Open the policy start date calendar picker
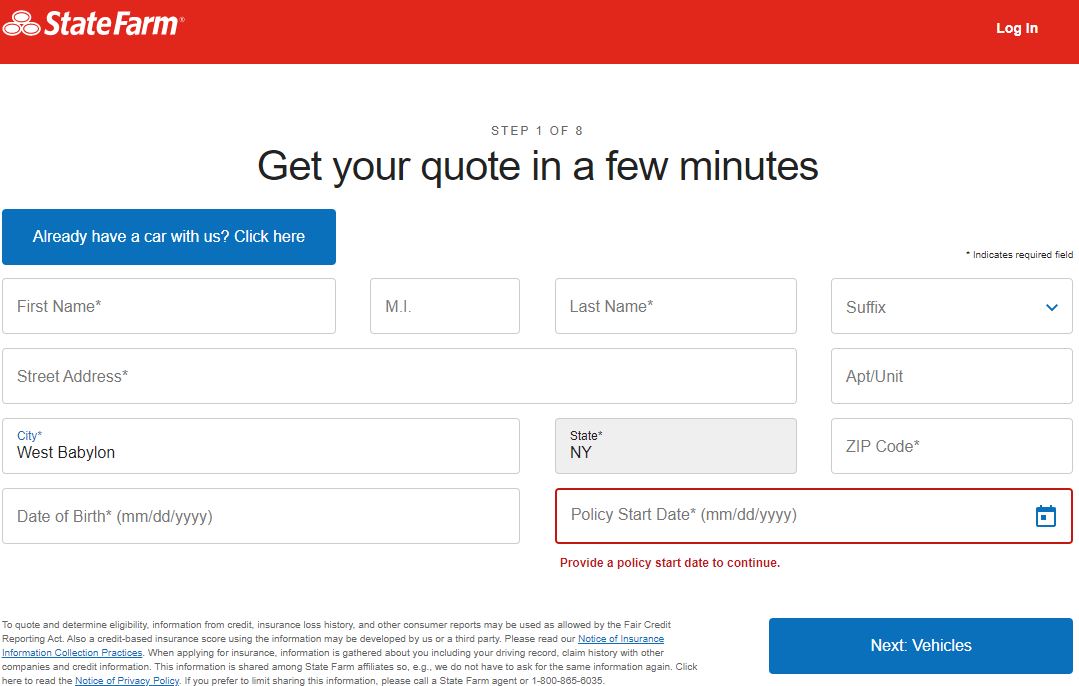Viewport: 1079px width, 686px height. pyautogui.click(x=1045, y=516)
